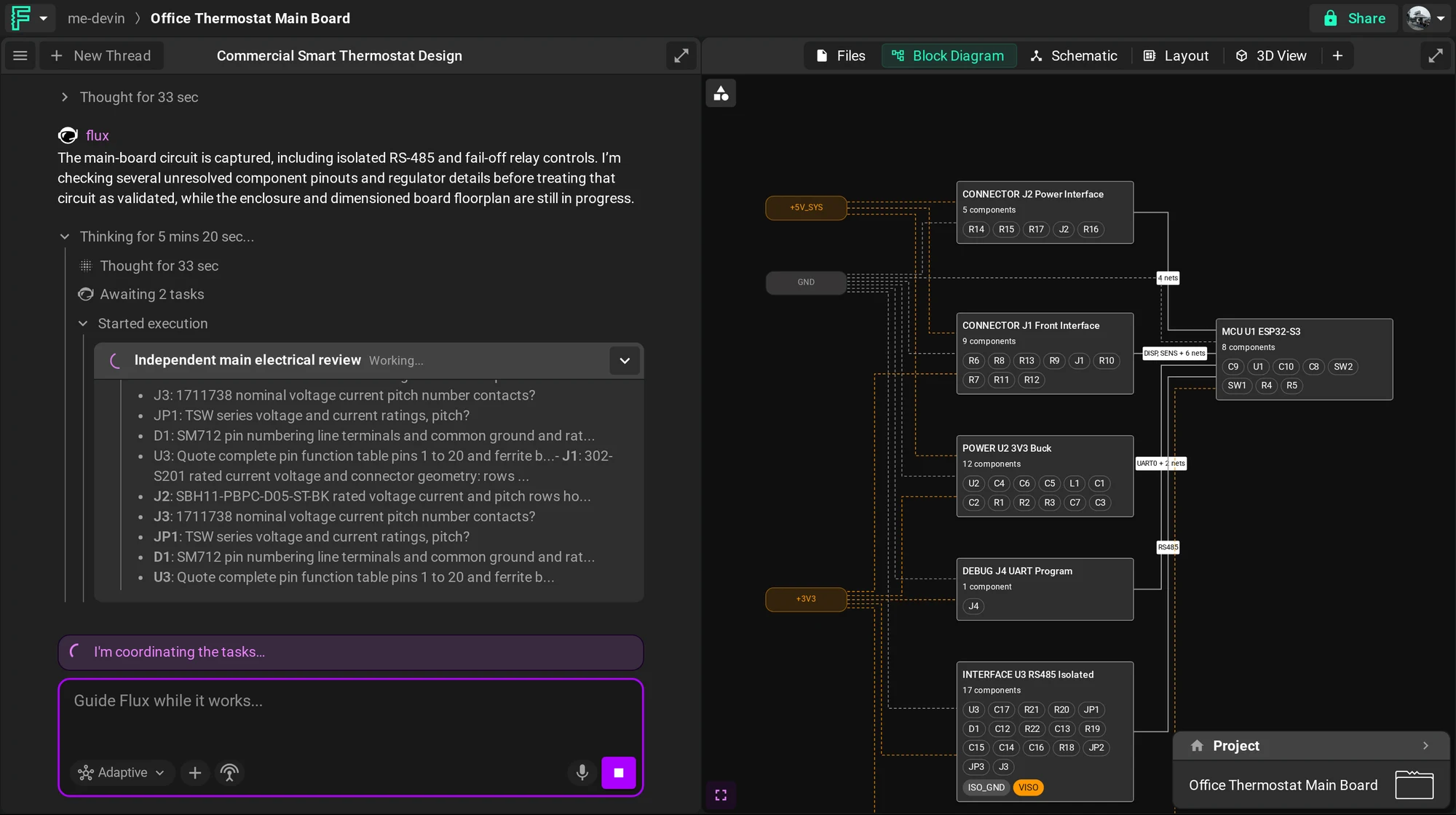Collapse the Independent main electrical review card

(x=625, y=361)
